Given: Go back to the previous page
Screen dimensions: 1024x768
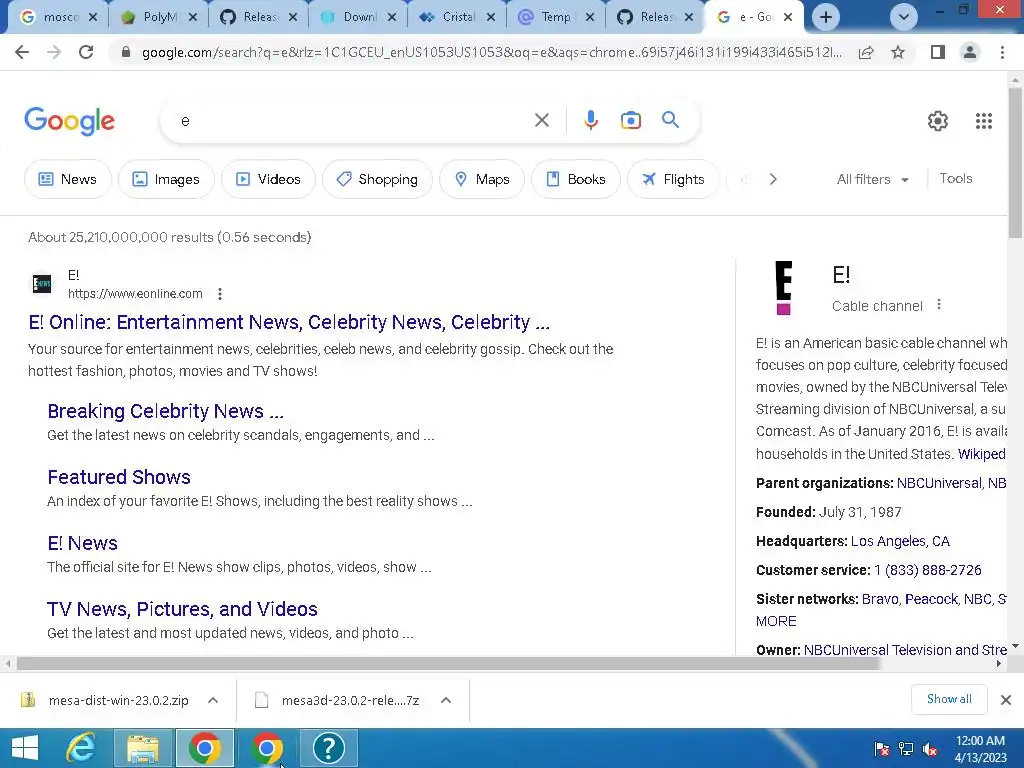Looking at the screenshot, I should pos(22,52).
